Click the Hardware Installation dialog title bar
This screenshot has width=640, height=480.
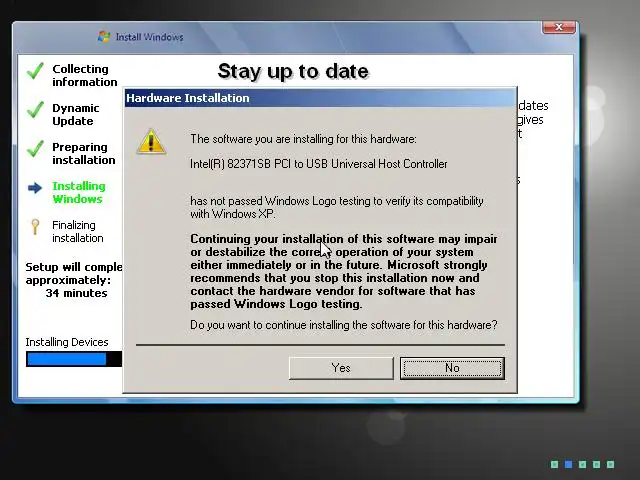[x=320, y=98]
